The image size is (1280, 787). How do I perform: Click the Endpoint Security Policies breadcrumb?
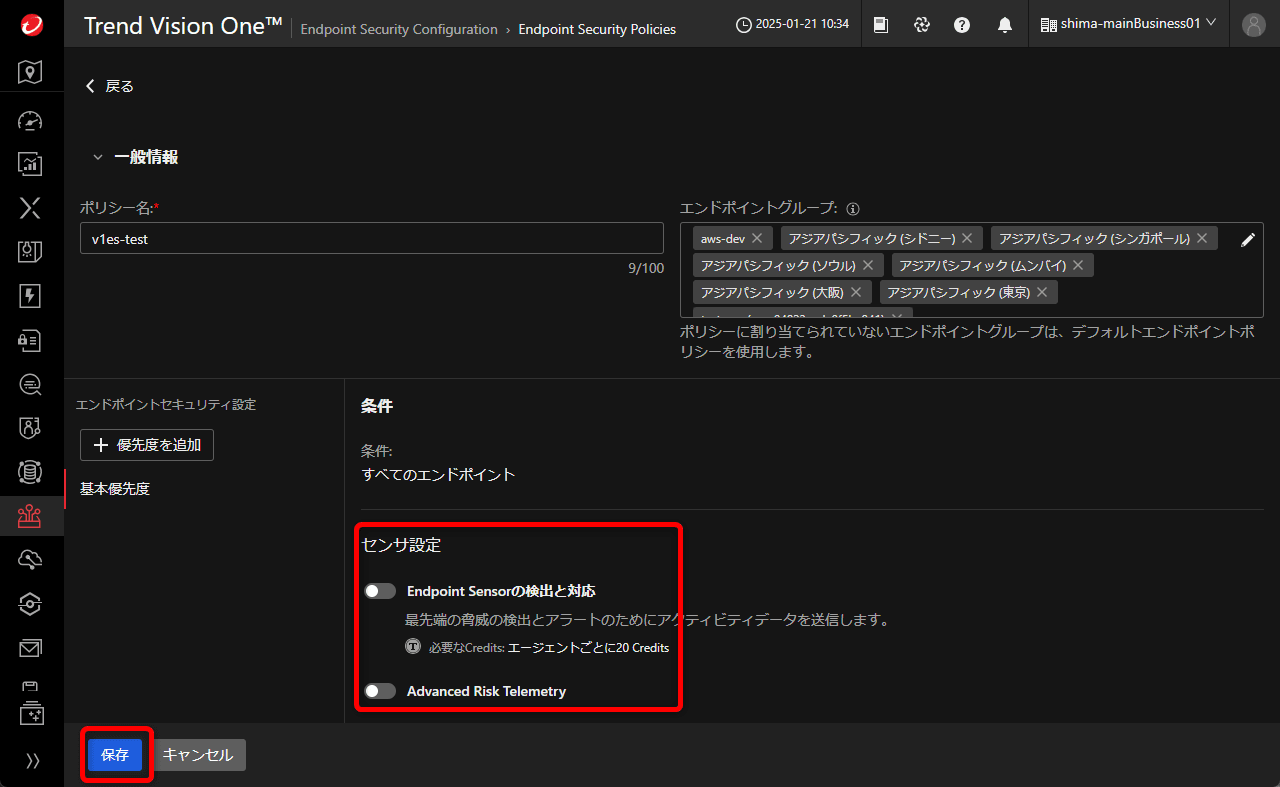597,29
